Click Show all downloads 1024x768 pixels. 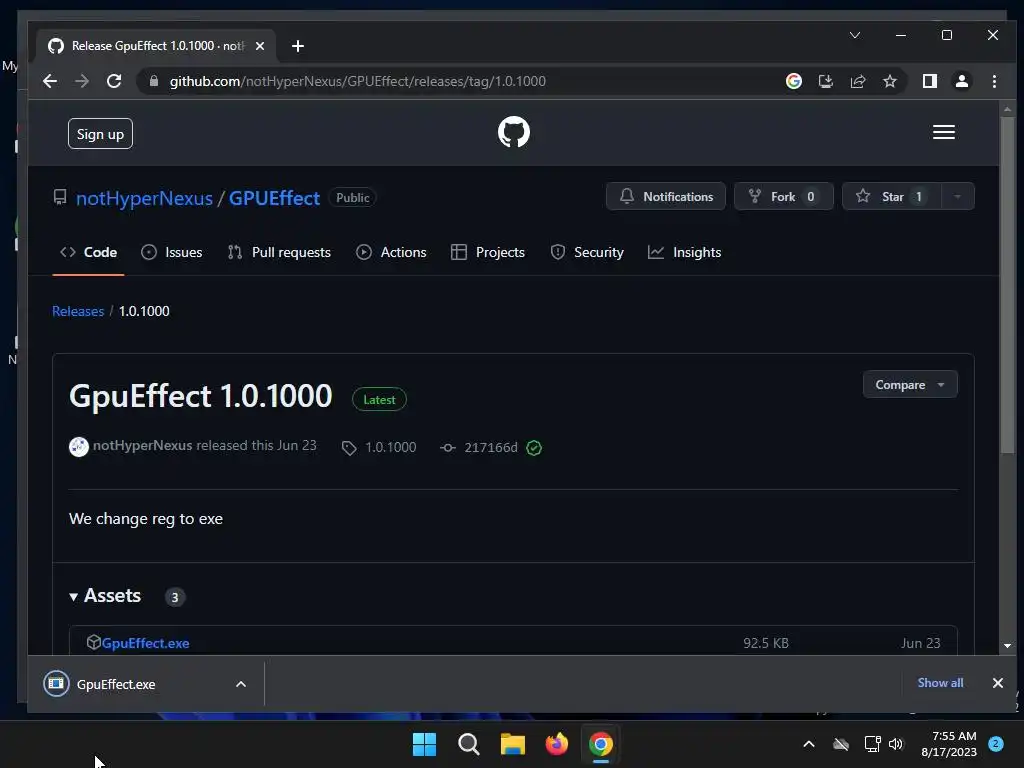click(x=940, y=682)
